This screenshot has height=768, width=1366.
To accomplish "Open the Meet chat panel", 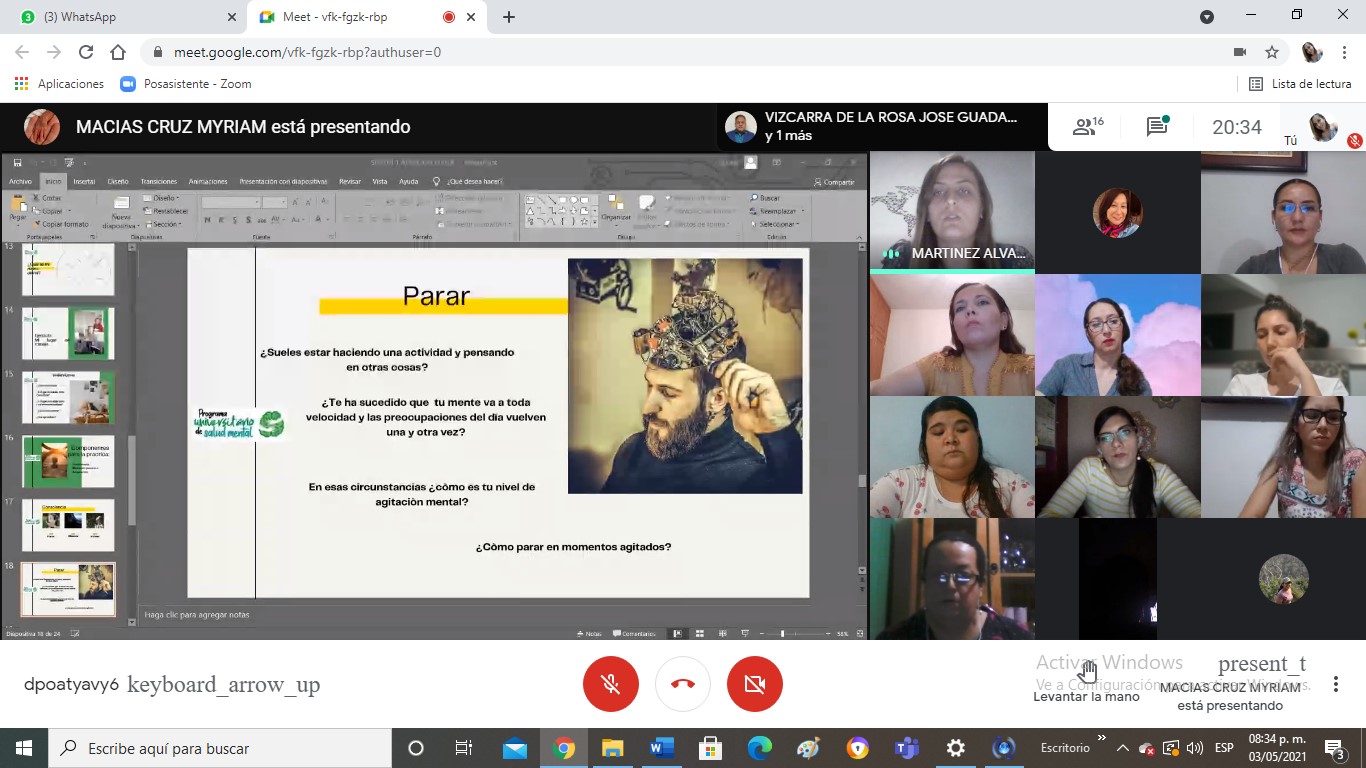I will (x=1157, y=127).
